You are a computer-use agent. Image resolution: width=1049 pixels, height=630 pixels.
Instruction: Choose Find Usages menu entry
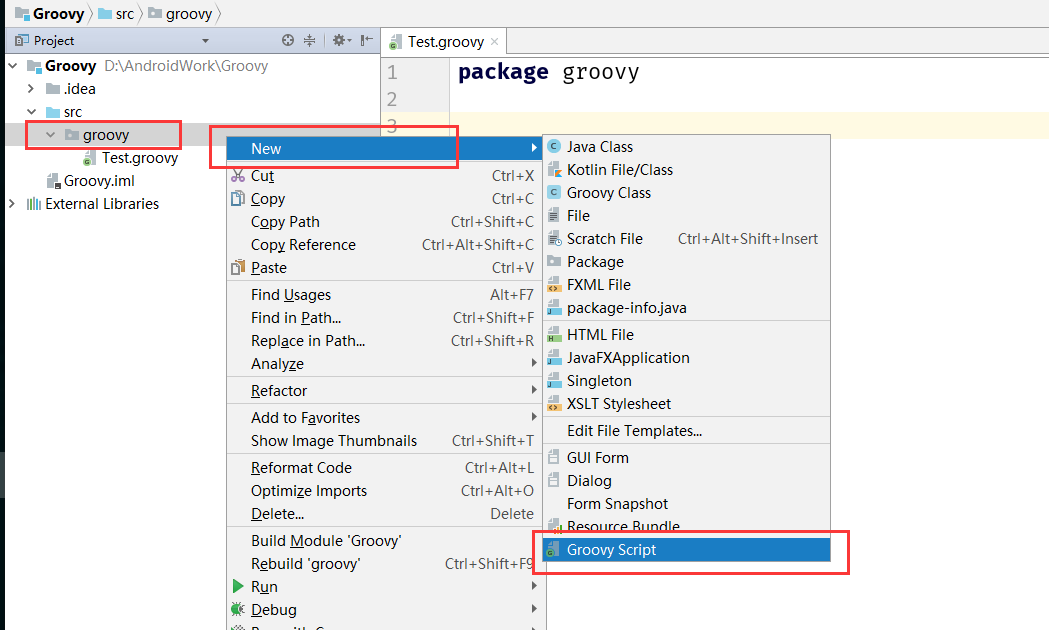coord(384,294)
